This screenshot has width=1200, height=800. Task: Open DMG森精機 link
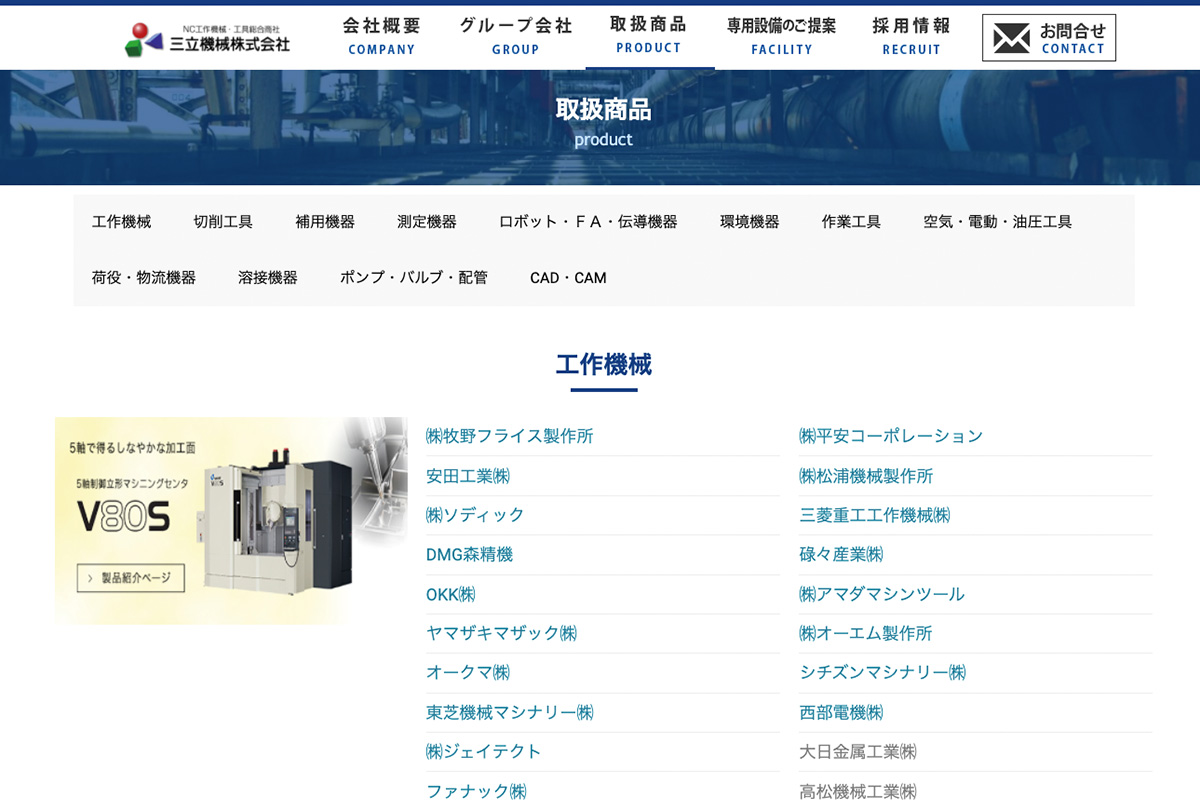[469, 555]
